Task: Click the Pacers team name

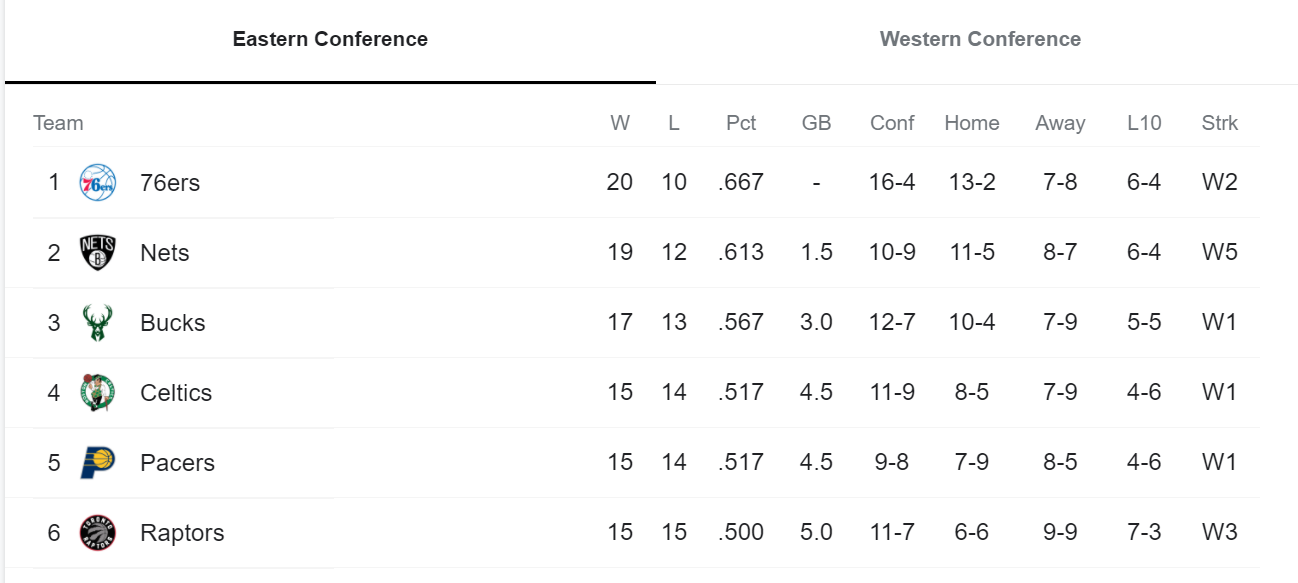Action: [x=177, y=463]
